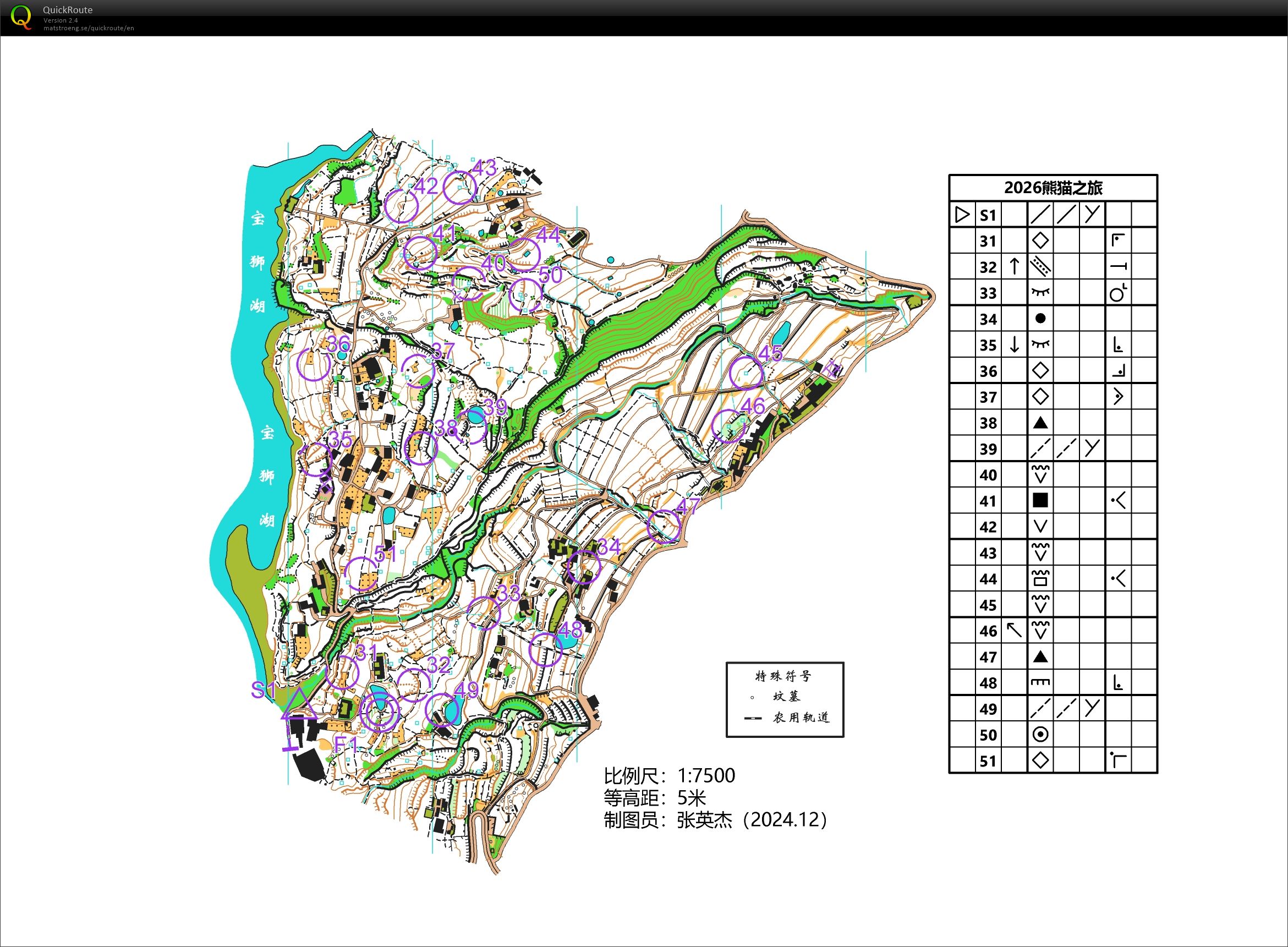Click control number 38 in description table
This screenshot has width=1288, height=947.
[988, 423]
